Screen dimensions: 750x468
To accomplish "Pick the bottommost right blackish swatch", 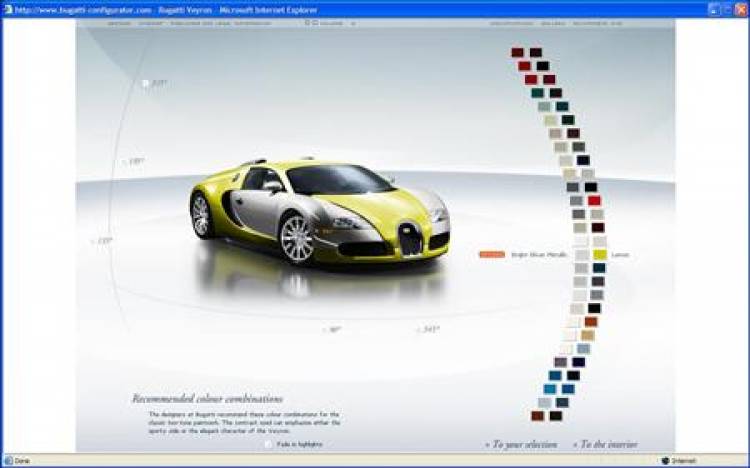I will click(556, 416).
